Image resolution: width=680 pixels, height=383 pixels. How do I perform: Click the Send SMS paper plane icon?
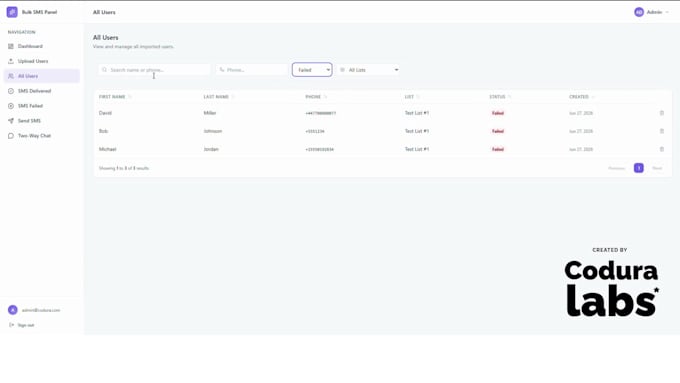(x=11, y=121)
